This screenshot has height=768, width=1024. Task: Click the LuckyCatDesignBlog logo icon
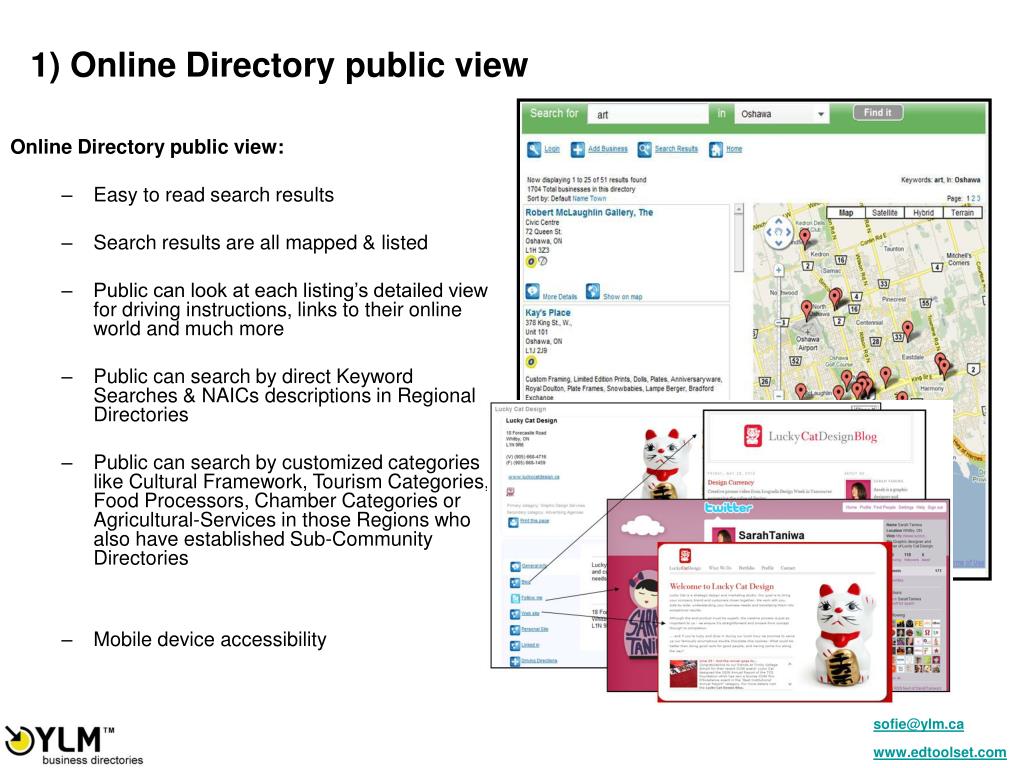pyautogui.click(x=753, y=436)
